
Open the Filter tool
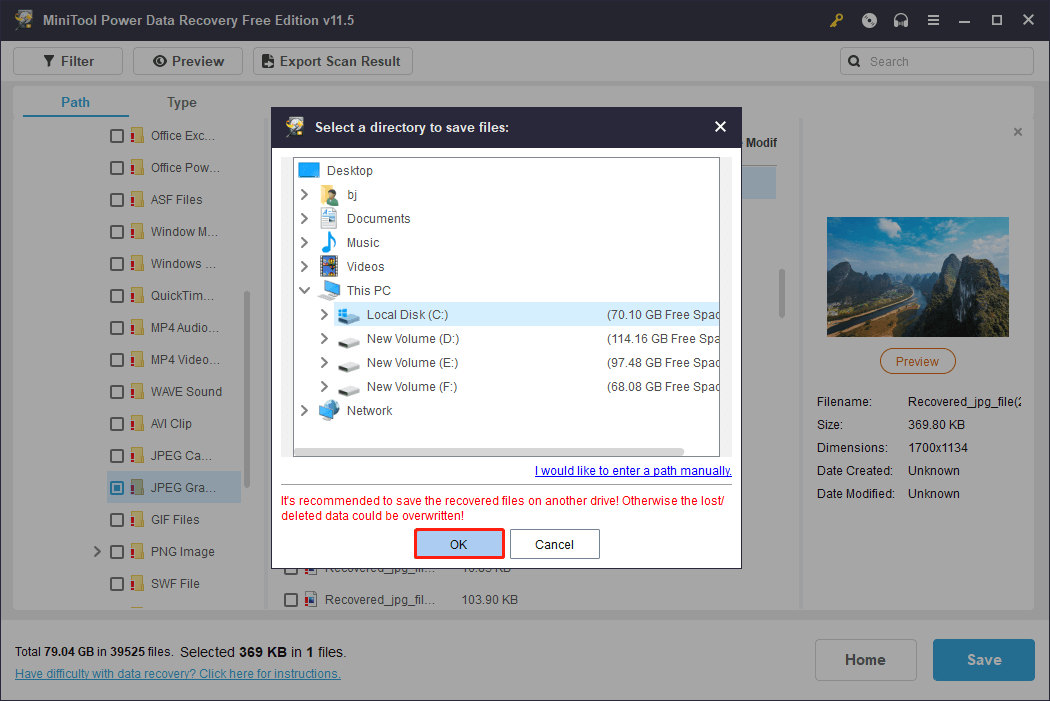[68, 61]
